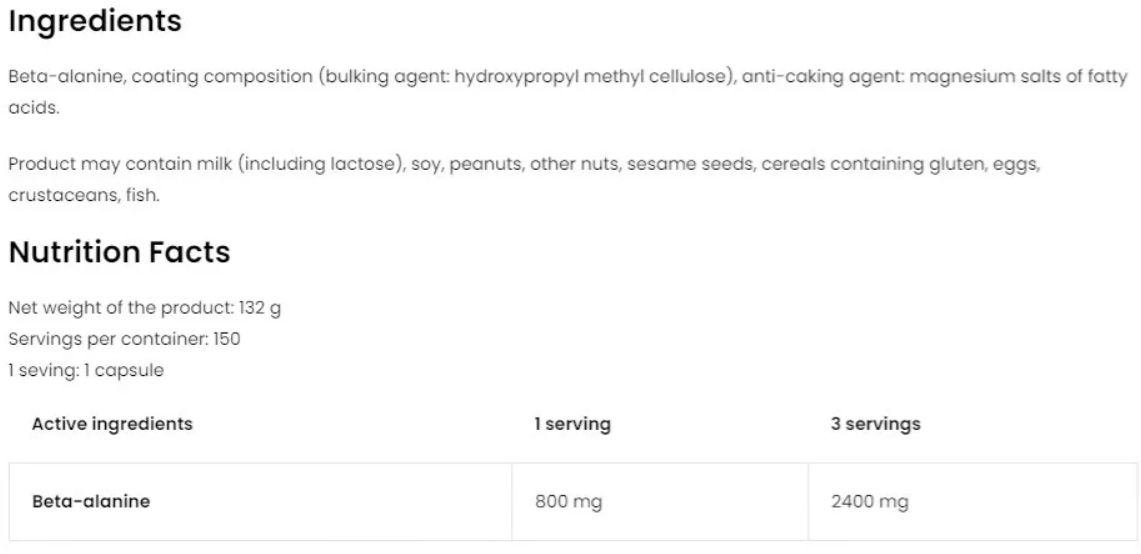
Task: Click the Nutrition Facts heading
Action: [x=119, y=252]
